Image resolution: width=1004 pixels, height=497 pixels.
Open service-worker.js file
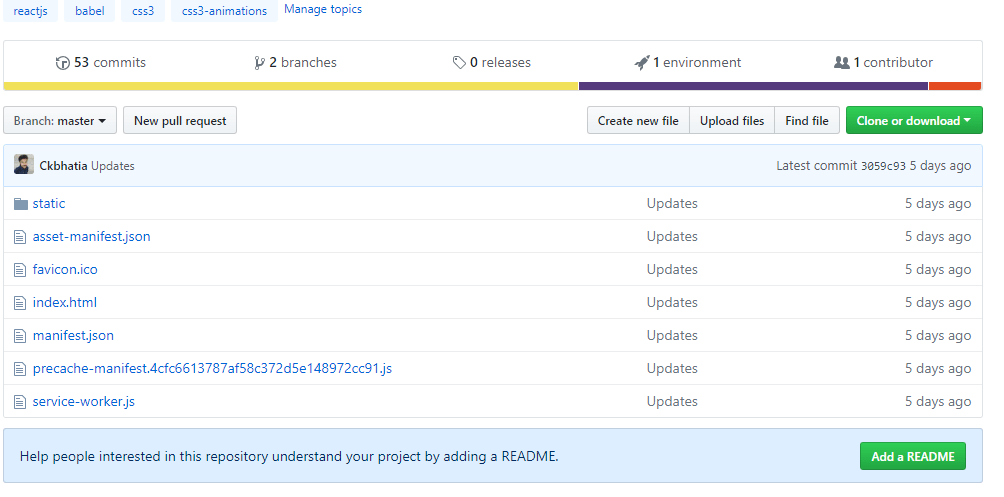(x=84, y=402)
